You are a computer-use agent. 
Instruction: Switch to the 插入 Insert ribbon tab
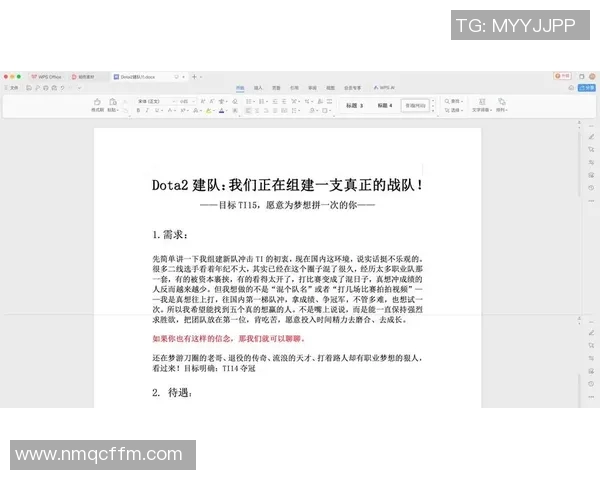(x=258, y=88)
